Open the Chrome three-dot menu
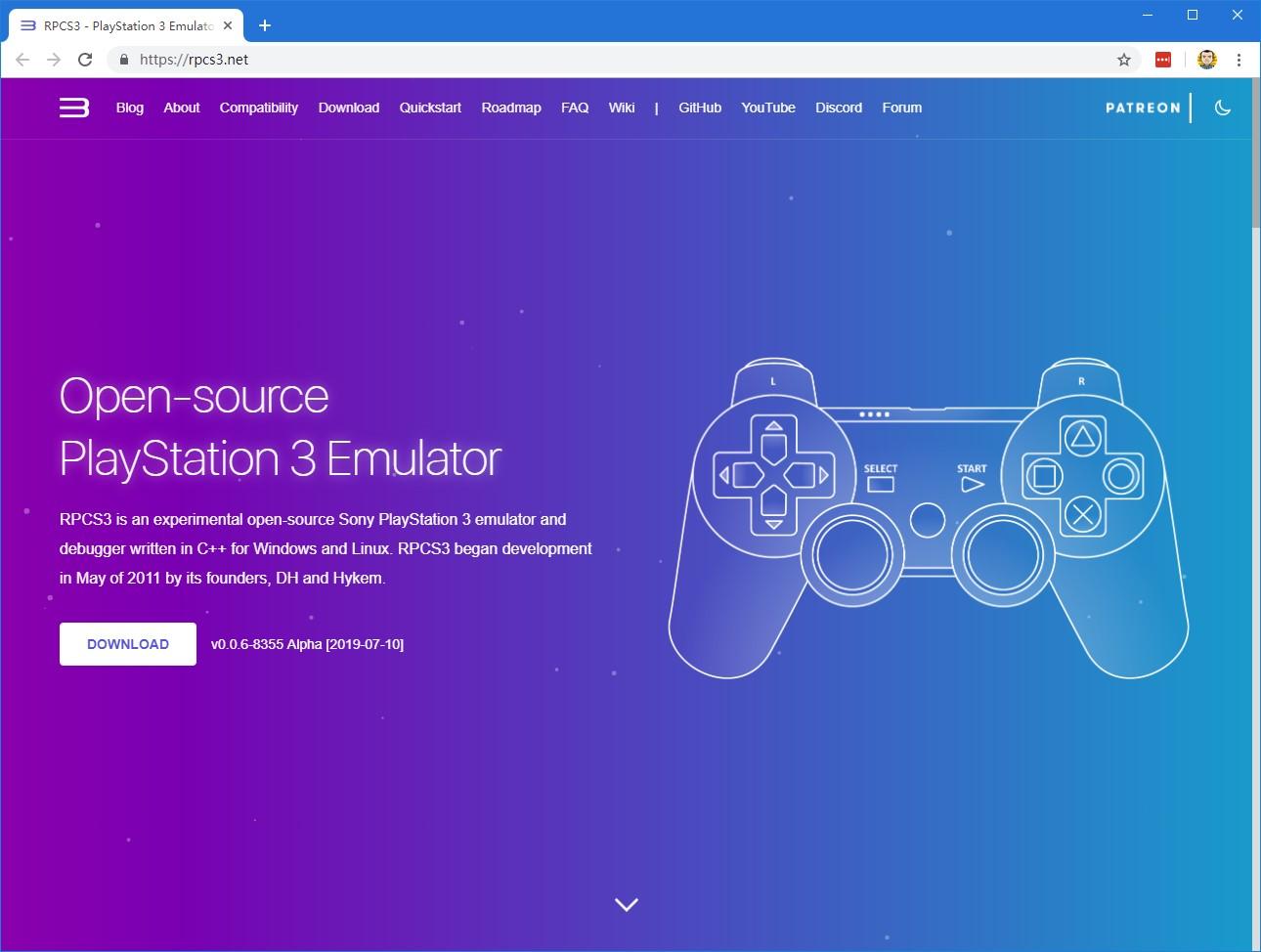The image size is (1261, 952). point(1239,60)
